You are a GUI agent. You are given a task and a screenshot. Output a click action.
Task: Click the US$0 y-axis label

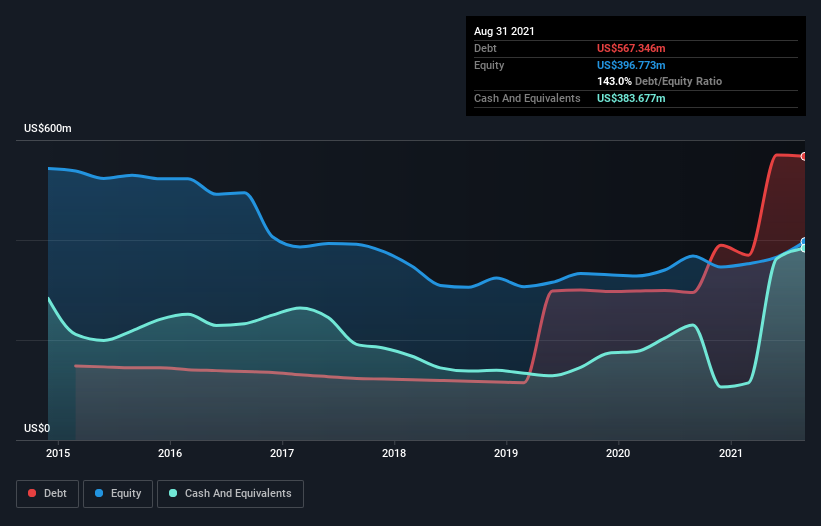37,428
